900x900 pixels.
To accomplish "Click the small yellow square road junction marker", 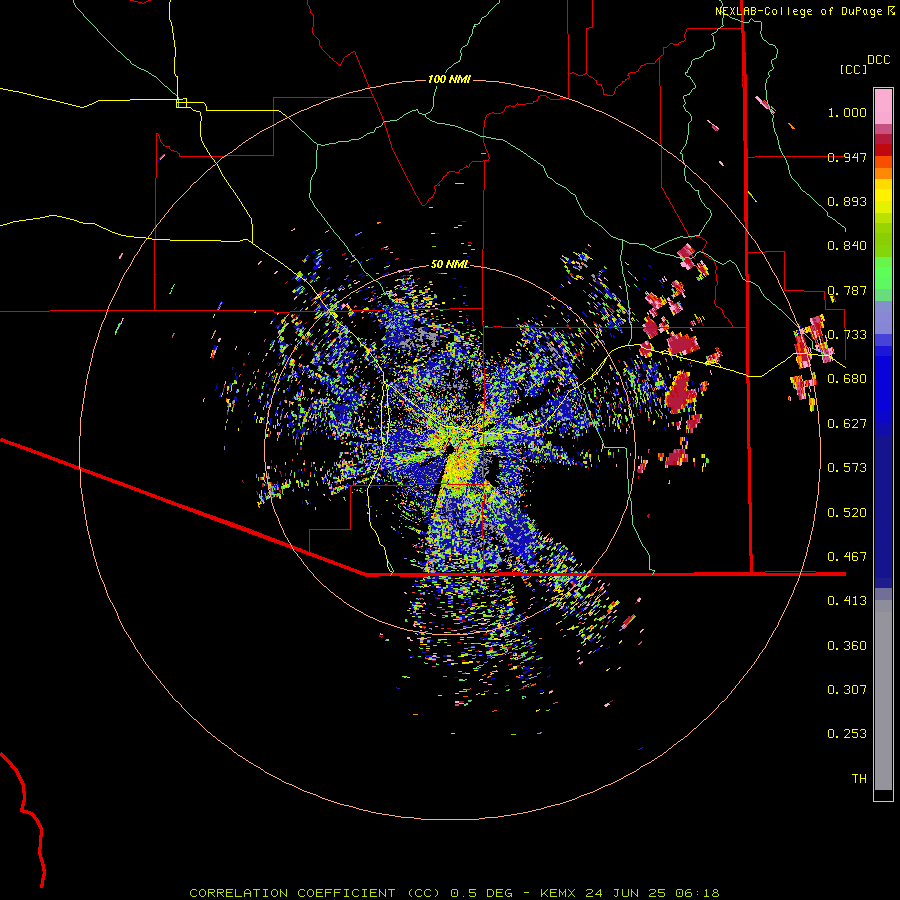I will pyautogui.click(x=181, y=103).
